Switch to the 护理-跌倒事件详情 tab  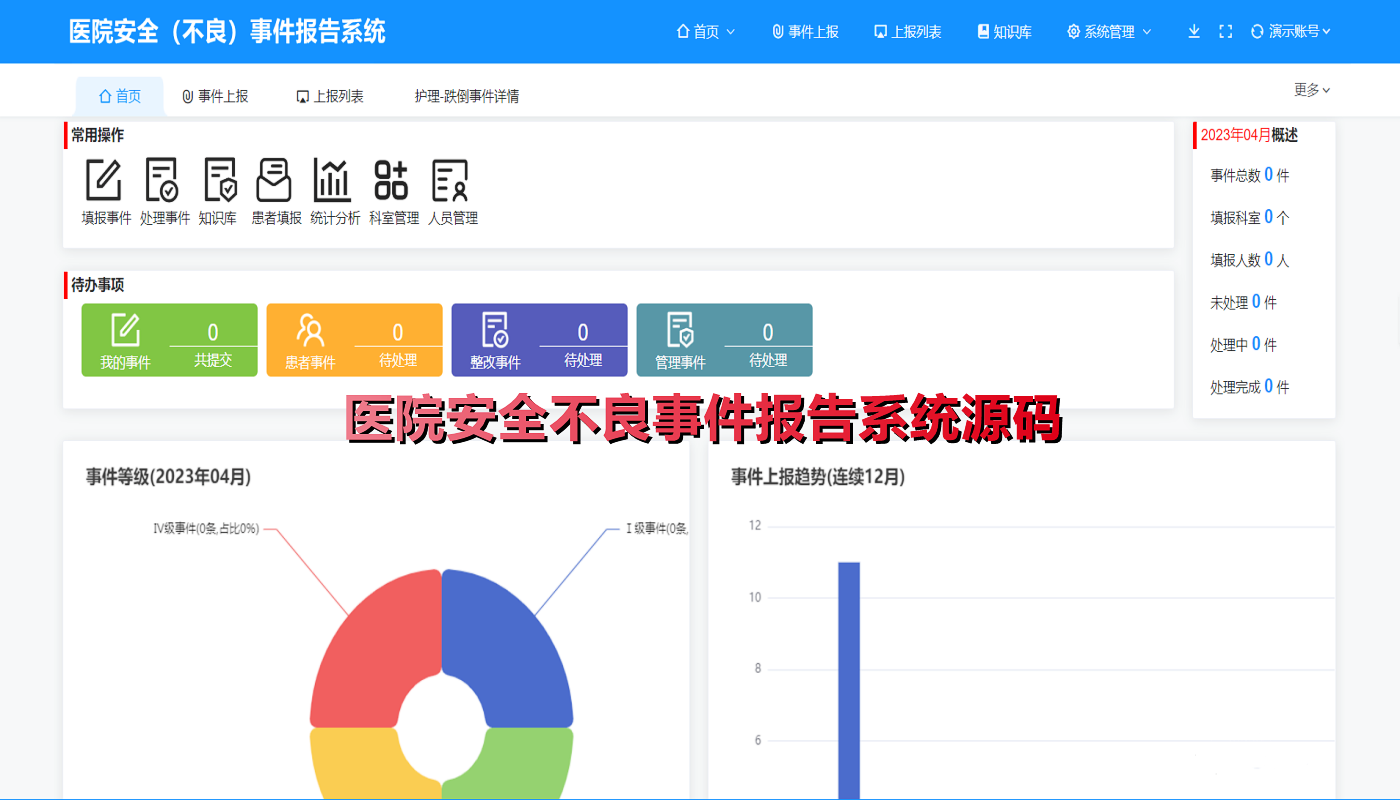pos(465,96)
